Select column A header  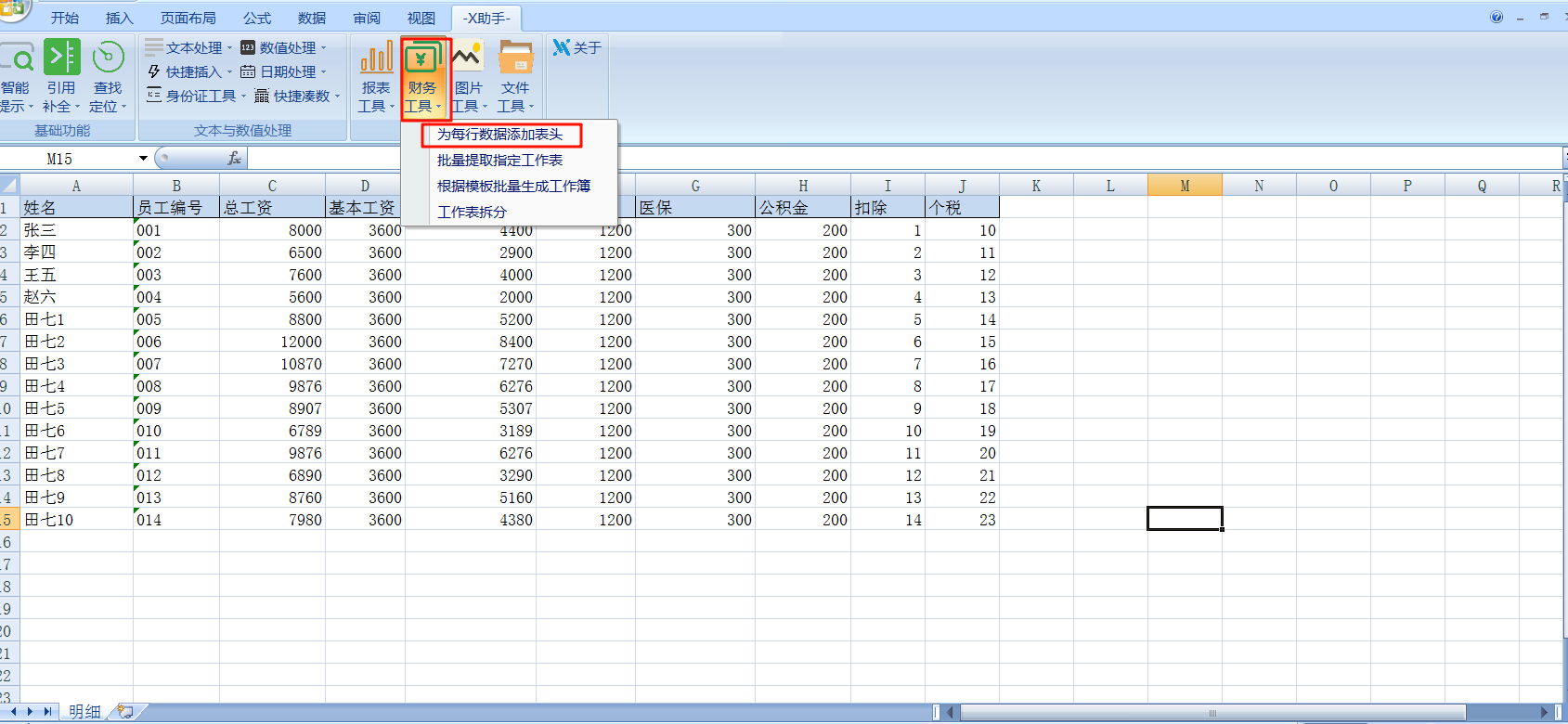tap(76, 186)
